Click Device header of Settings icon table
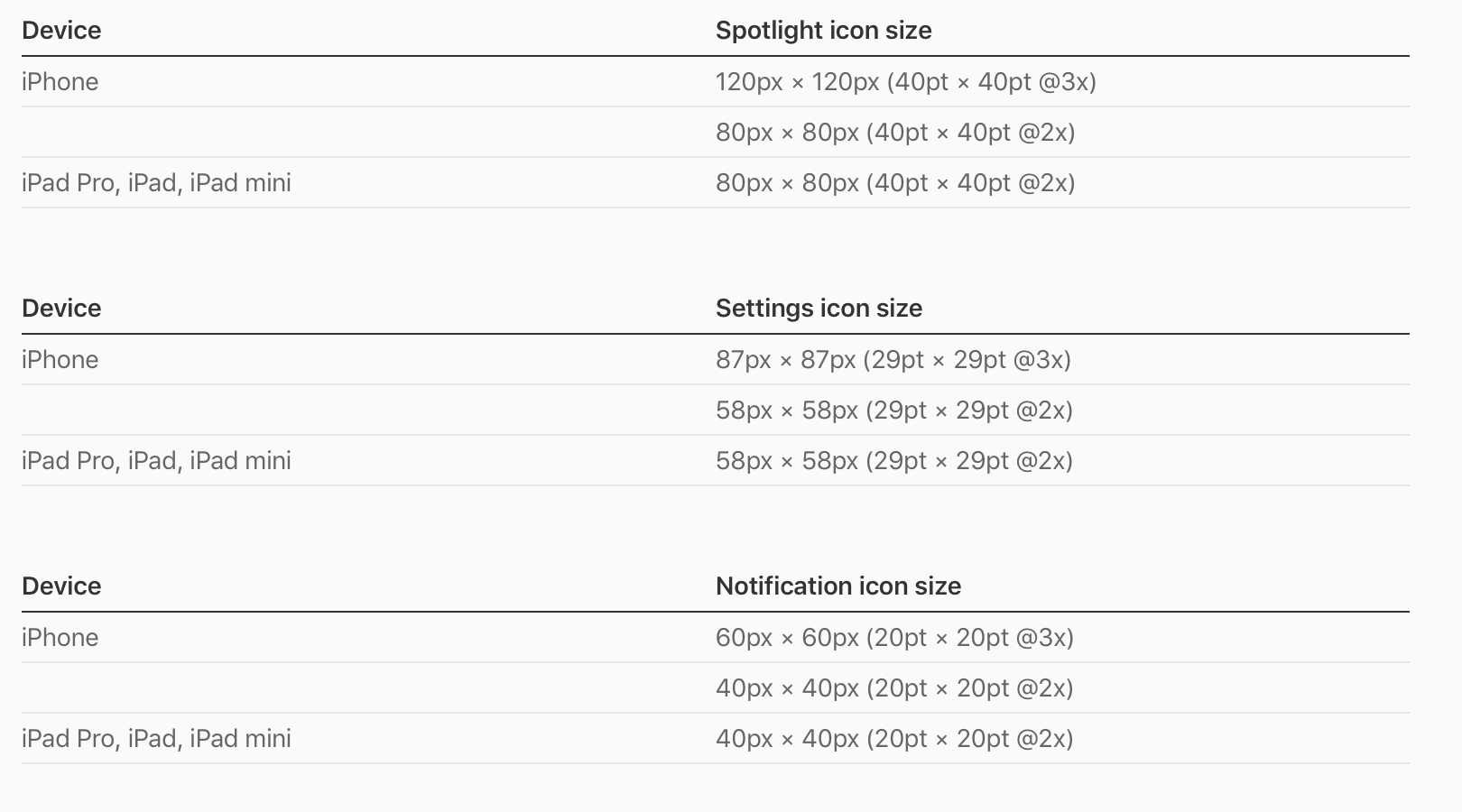 click(61, 309)
